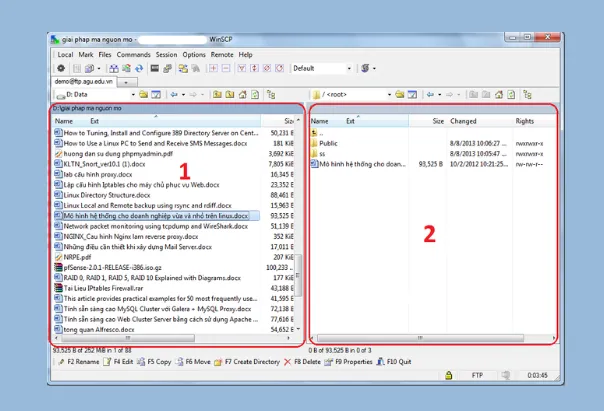
Task: Click the Select Files plus icon
Action: tap(213, 69)
